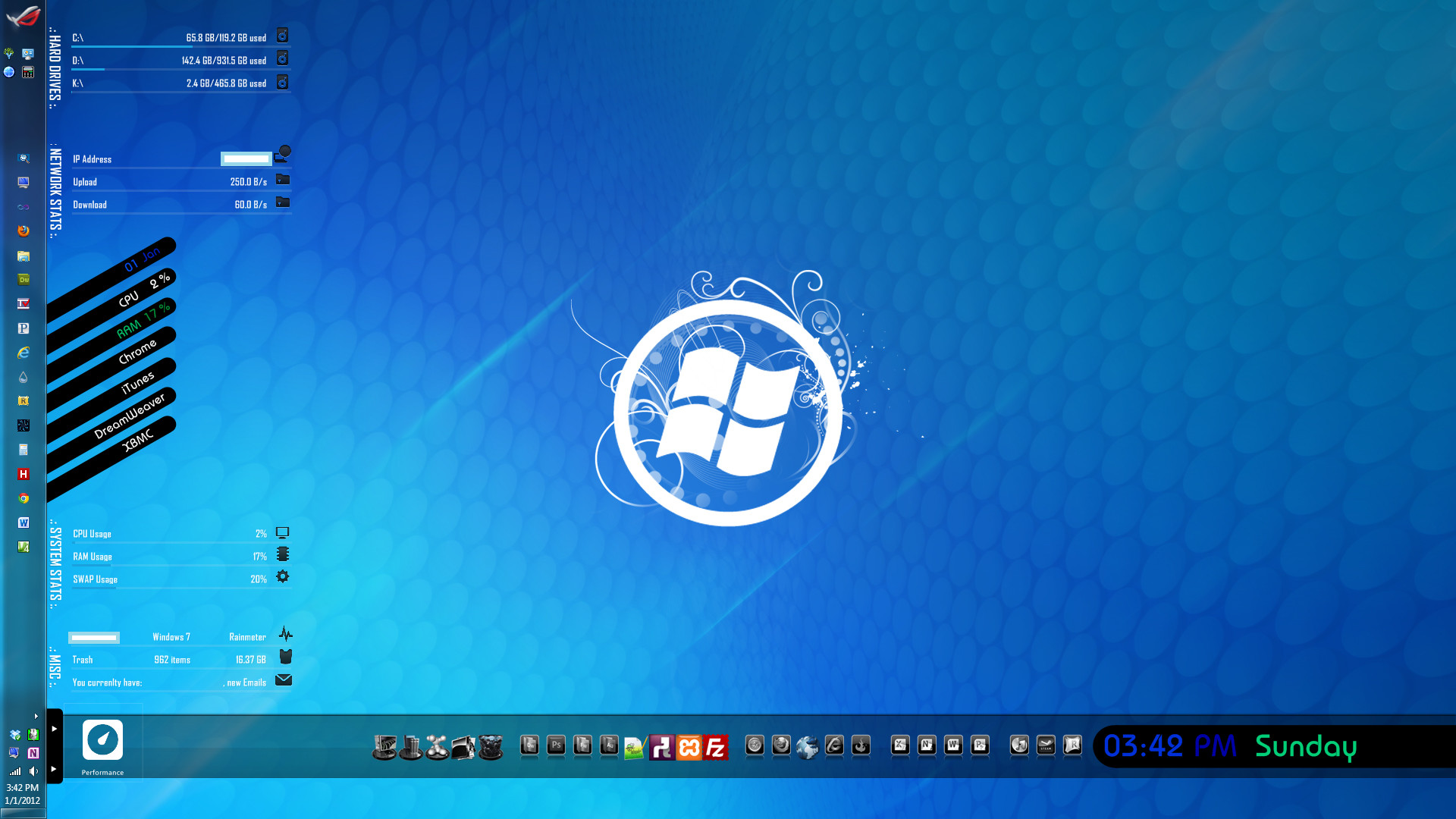This screenshot has width=1456, height=819.
Task: Open Dreamweaver icon in the left taskbar
Action: coord(24,279)
